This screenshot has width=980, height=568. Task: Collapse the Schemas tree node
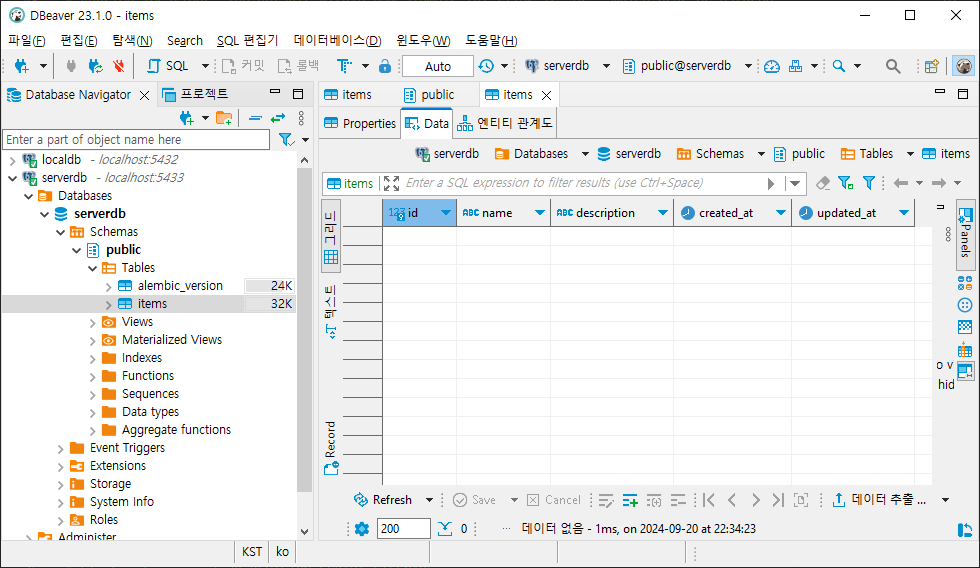pyautogui.click(x=61, y=232)
